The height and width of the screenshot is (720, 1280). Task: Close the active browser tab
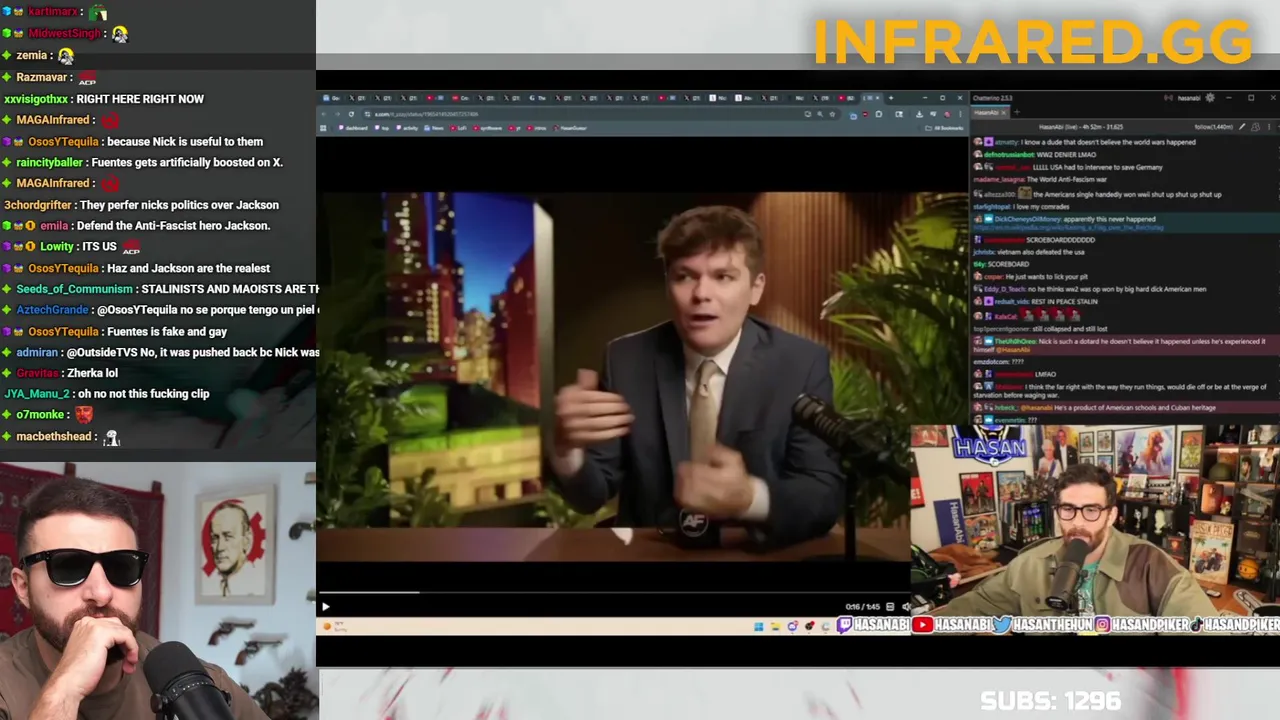pos(878,98)
